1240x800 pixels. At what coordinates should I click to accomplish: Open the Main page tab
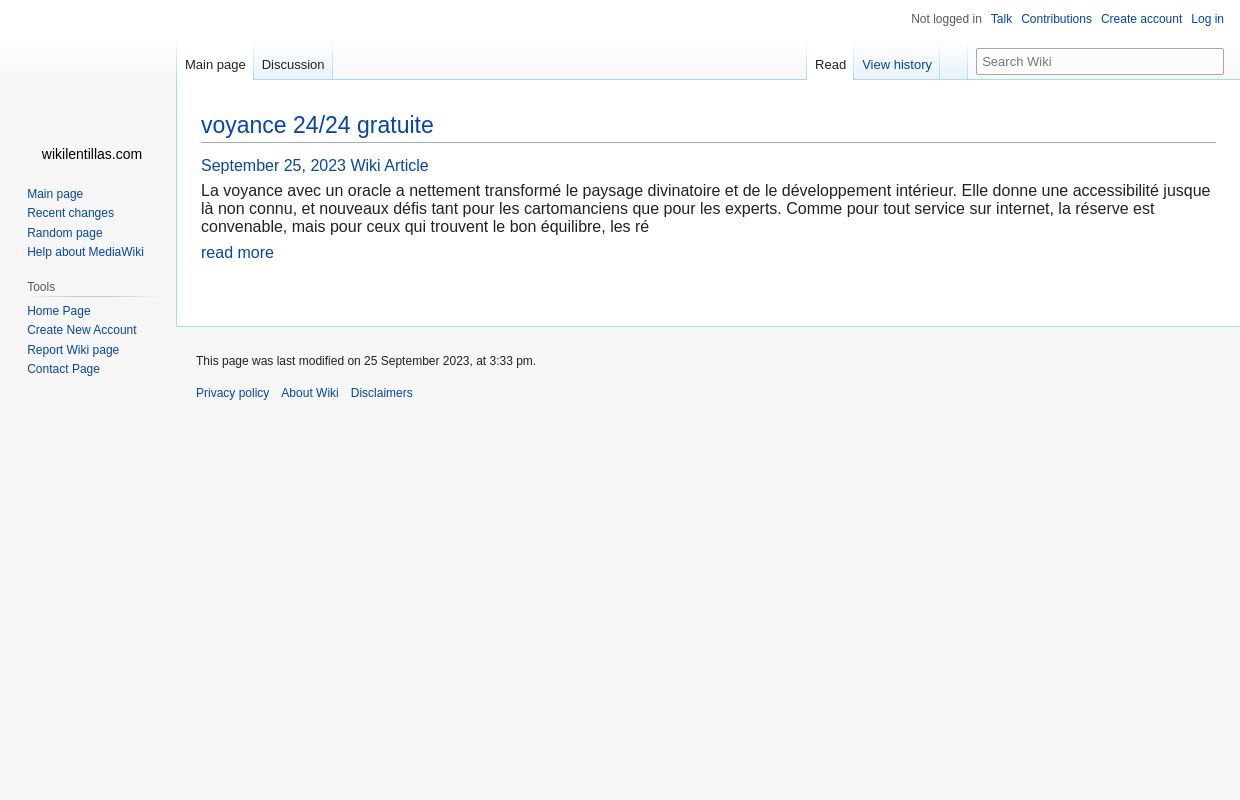point(215,64)
